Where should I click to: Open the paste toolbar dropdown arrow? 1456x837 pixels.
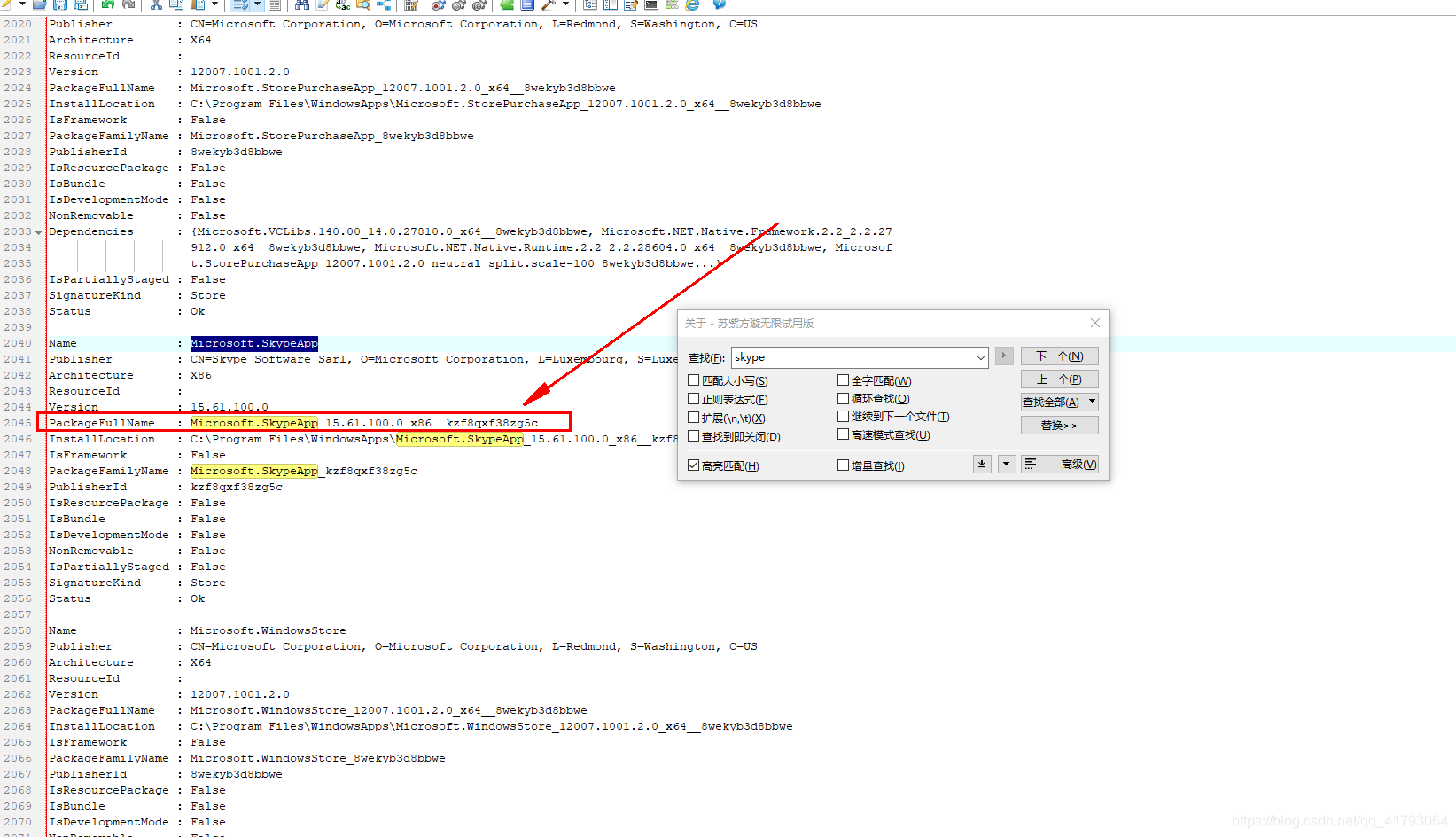[214, 4]
